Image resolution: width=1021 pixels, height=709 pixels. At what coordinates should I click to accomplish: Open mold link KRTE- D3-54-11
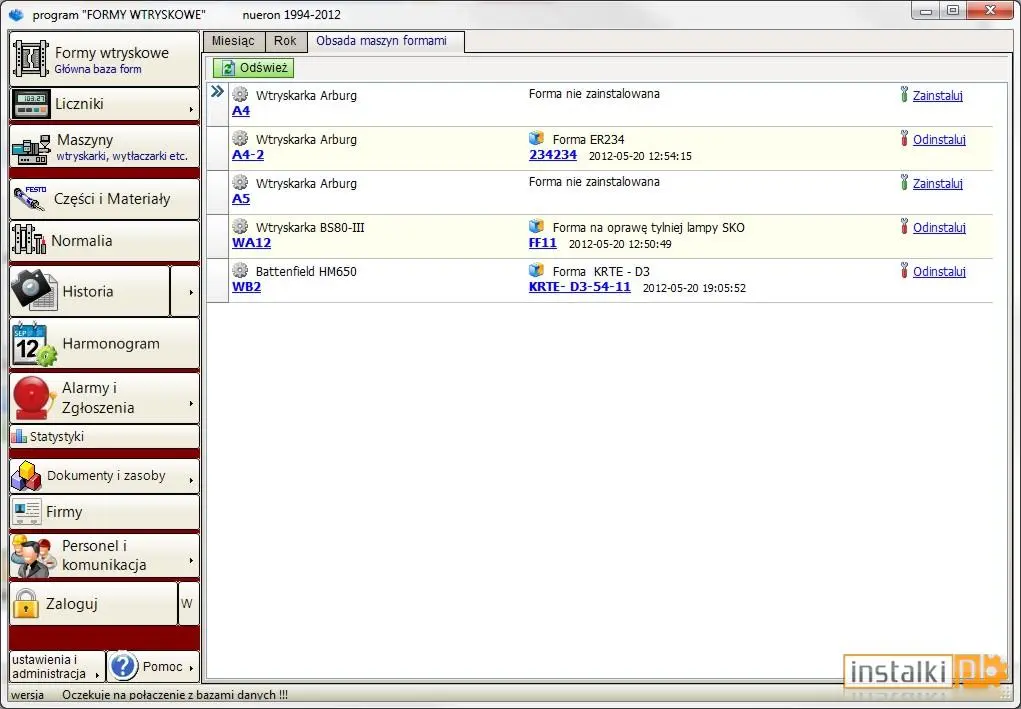click(580, 286)
